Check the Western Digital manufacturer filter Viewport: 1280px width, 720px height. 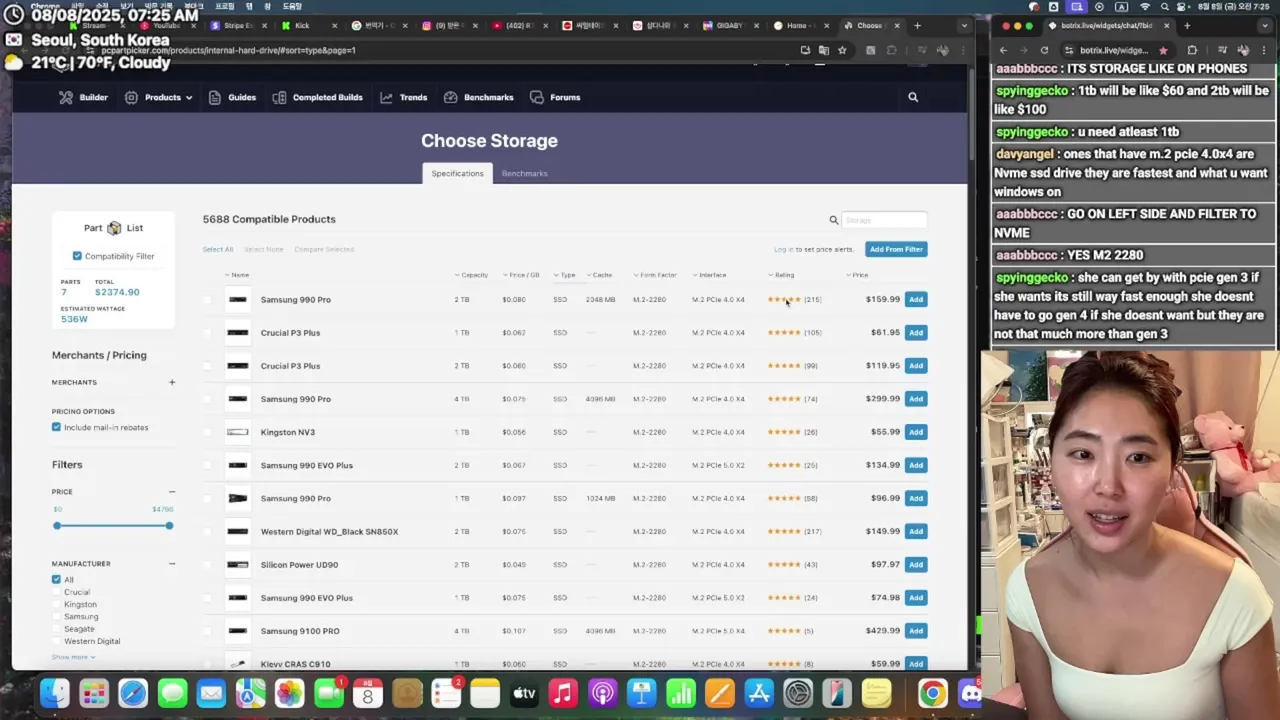tap(56, 641)
